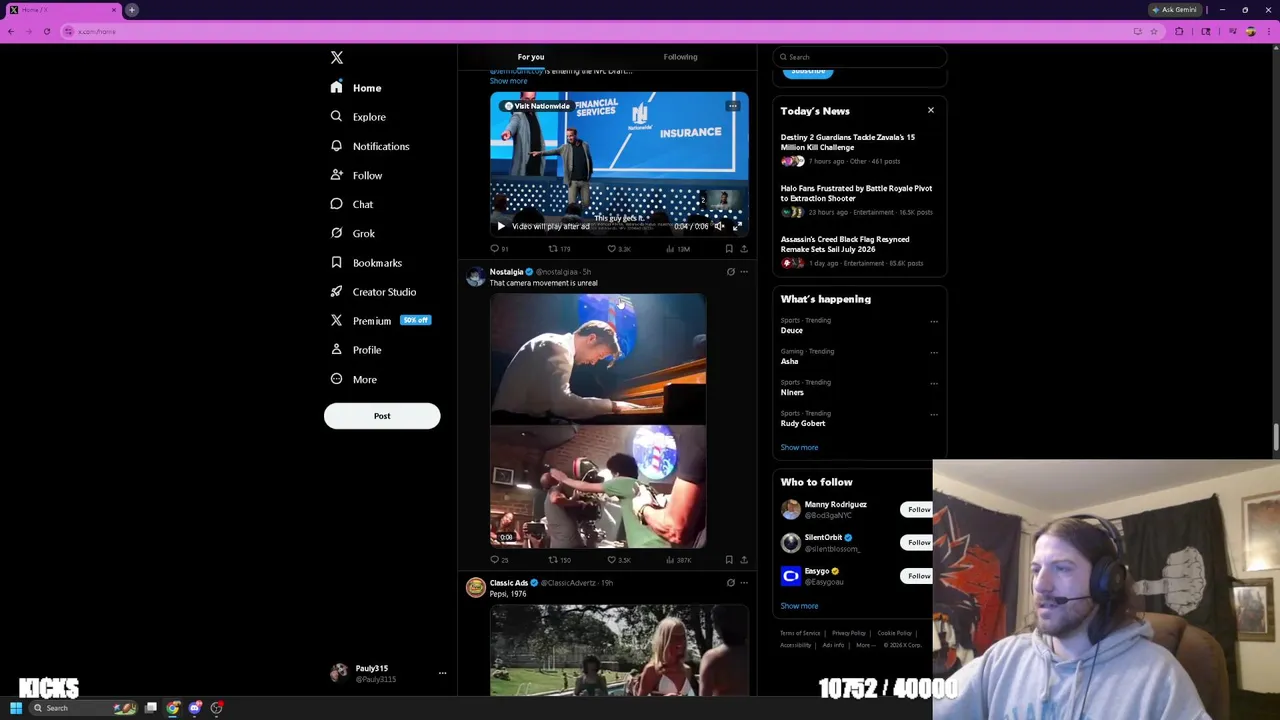View analytics for the 12M views post
The height and width of the screenshot is (720, 1280).
tap(678, 249)
